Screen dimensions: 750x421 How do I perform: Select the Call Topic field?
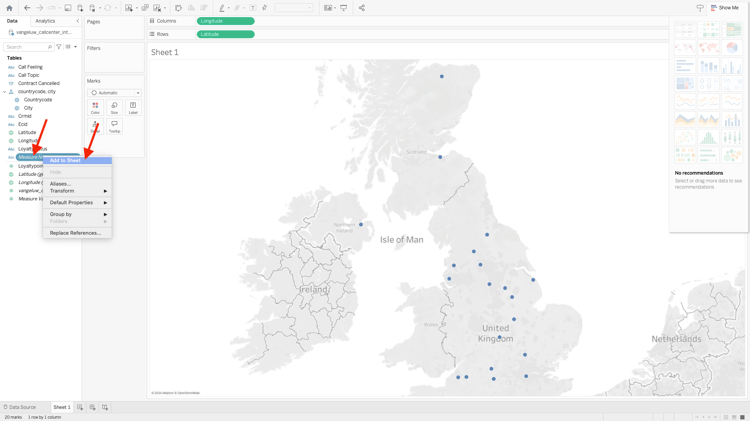29,75
